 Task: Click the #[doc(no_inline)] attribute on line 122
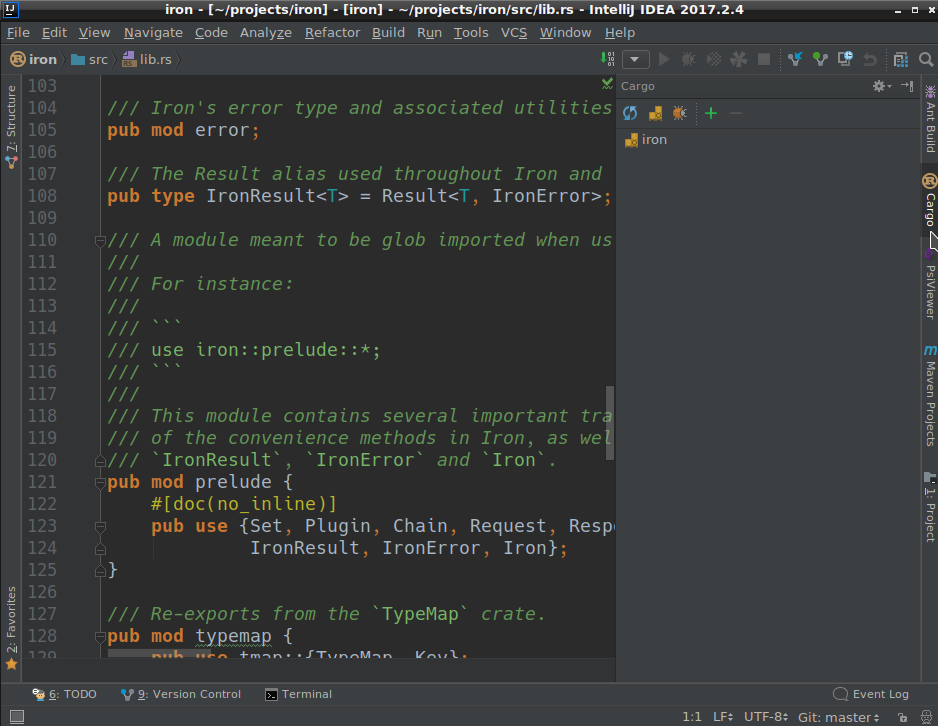(x=244, y=504)
